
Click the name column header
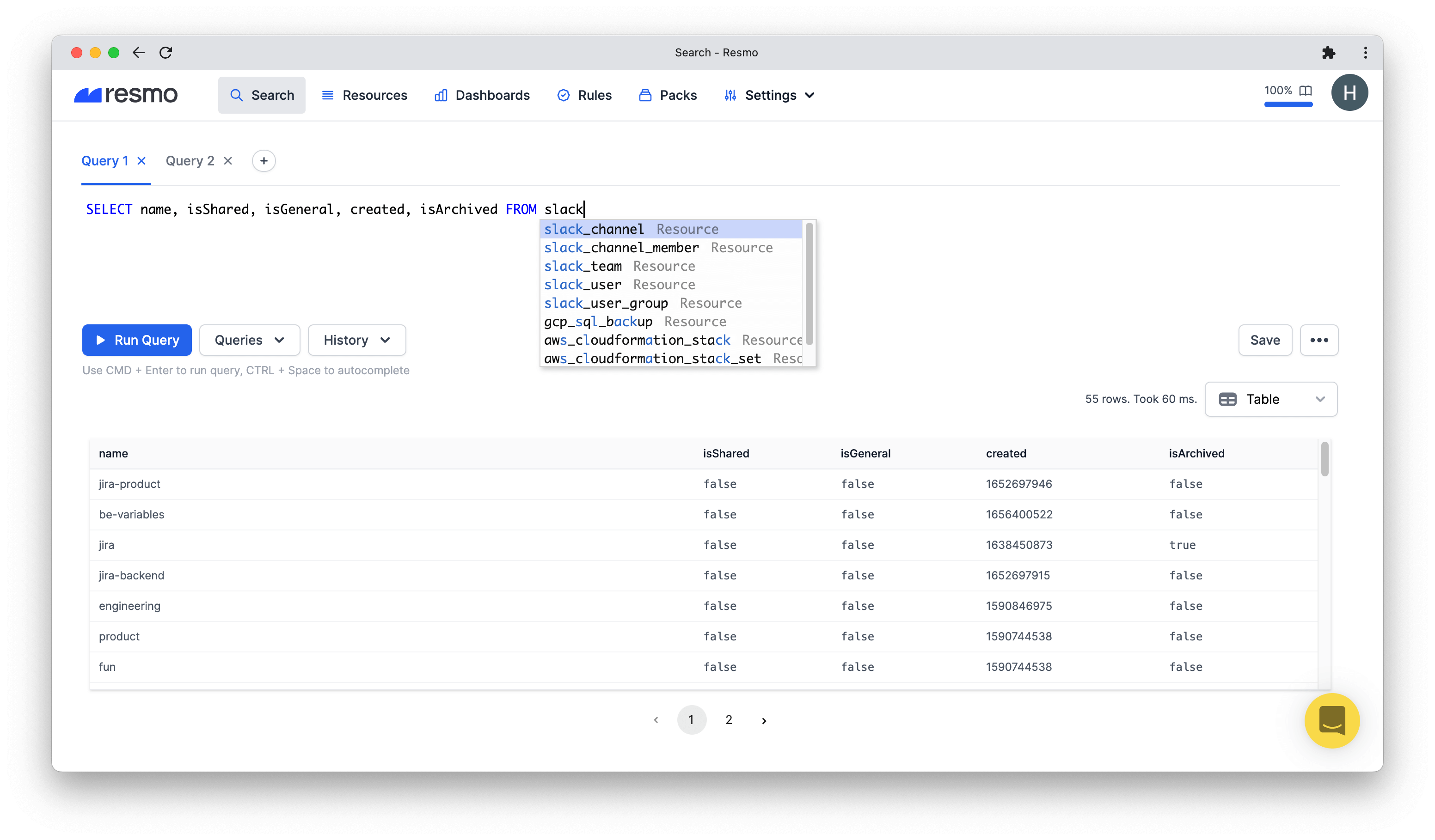(x=113, y=454)
